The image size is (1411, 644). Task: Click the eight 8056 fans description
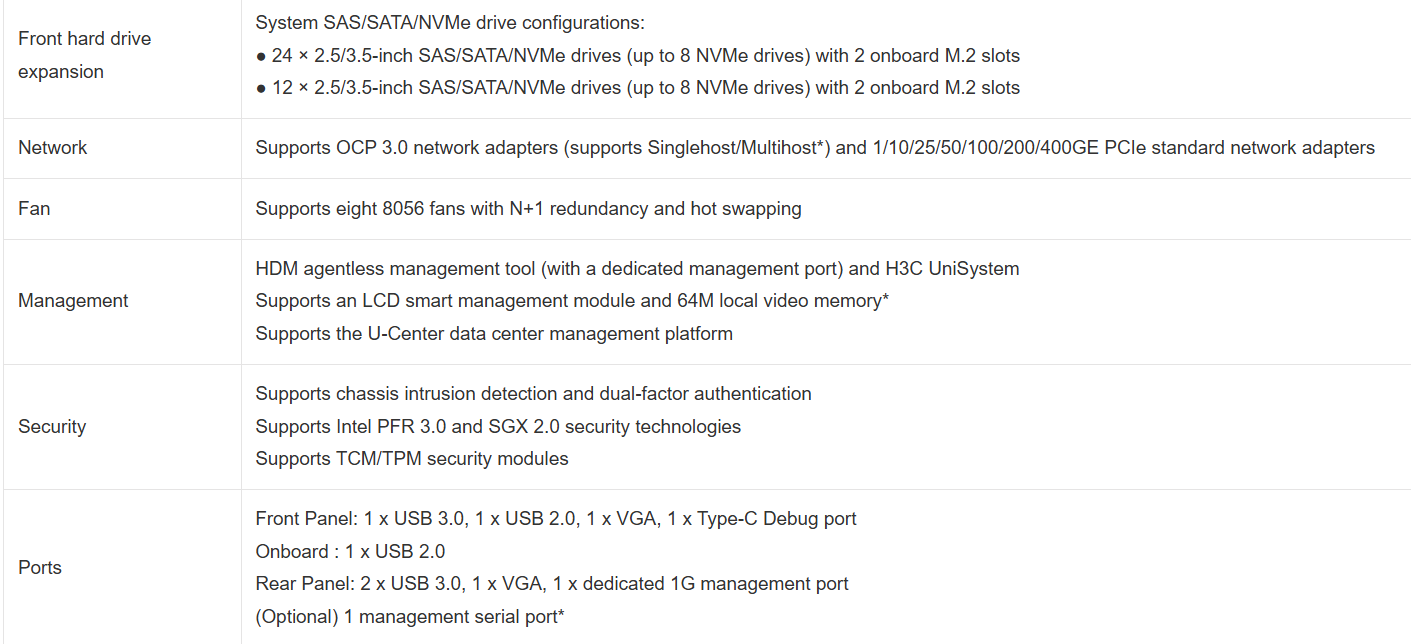point(528,209)
